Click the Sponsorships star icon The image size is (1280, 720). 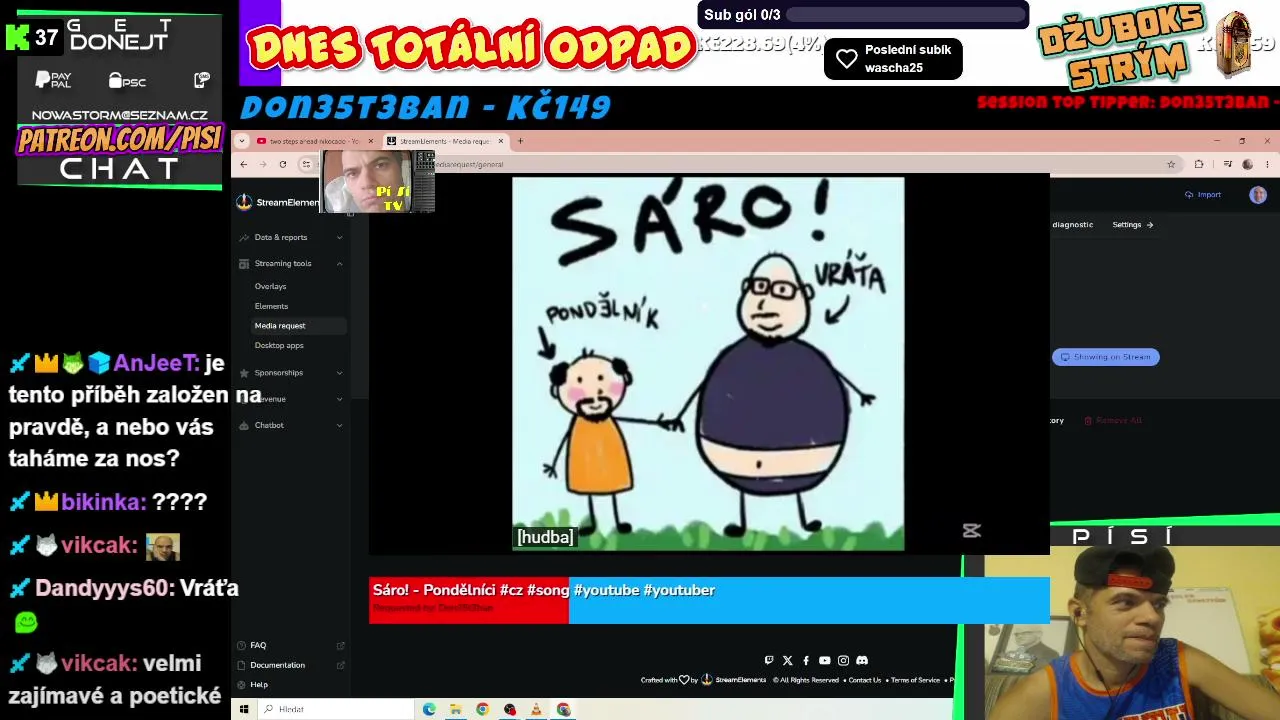[x=244, y=373]
